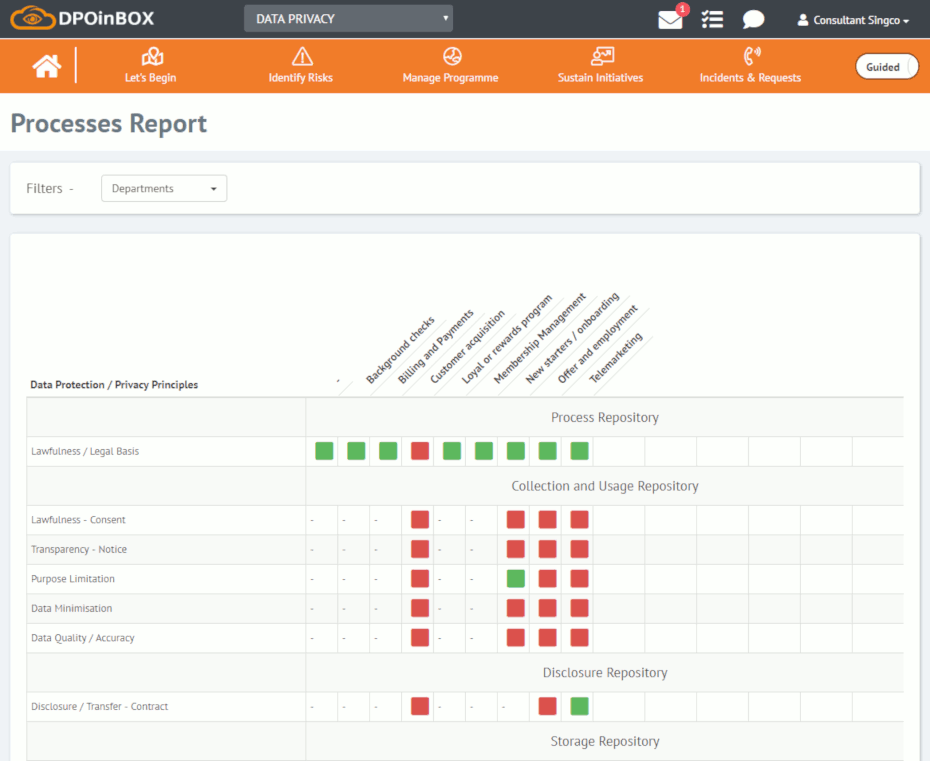Click the green Purpose Limitation status square
930x761 pixels.
click(516, 579)
